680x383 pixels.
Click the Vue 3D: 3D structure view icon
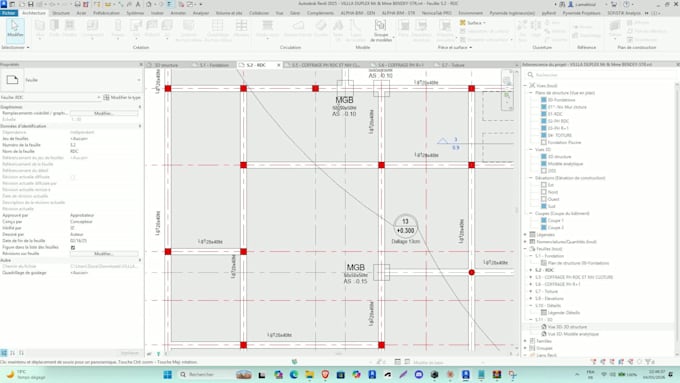(544, 327)
